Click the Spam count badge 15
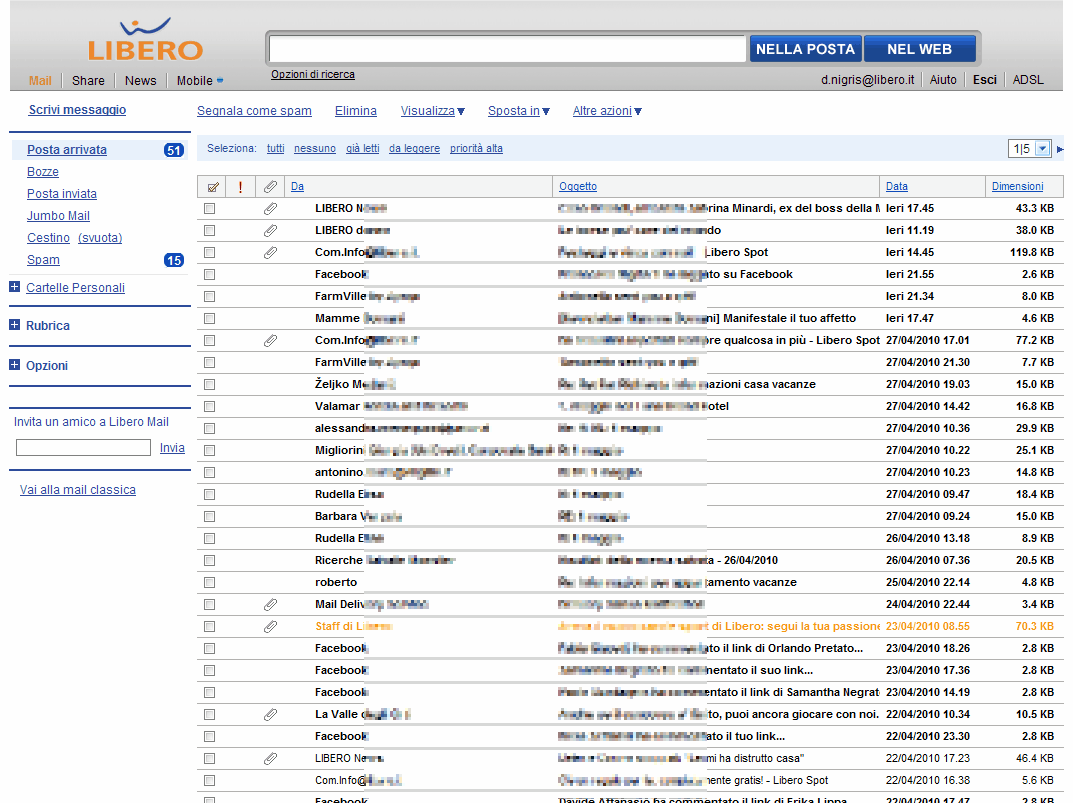Viewport: 1073px width, 803px height. click(174, 260)
